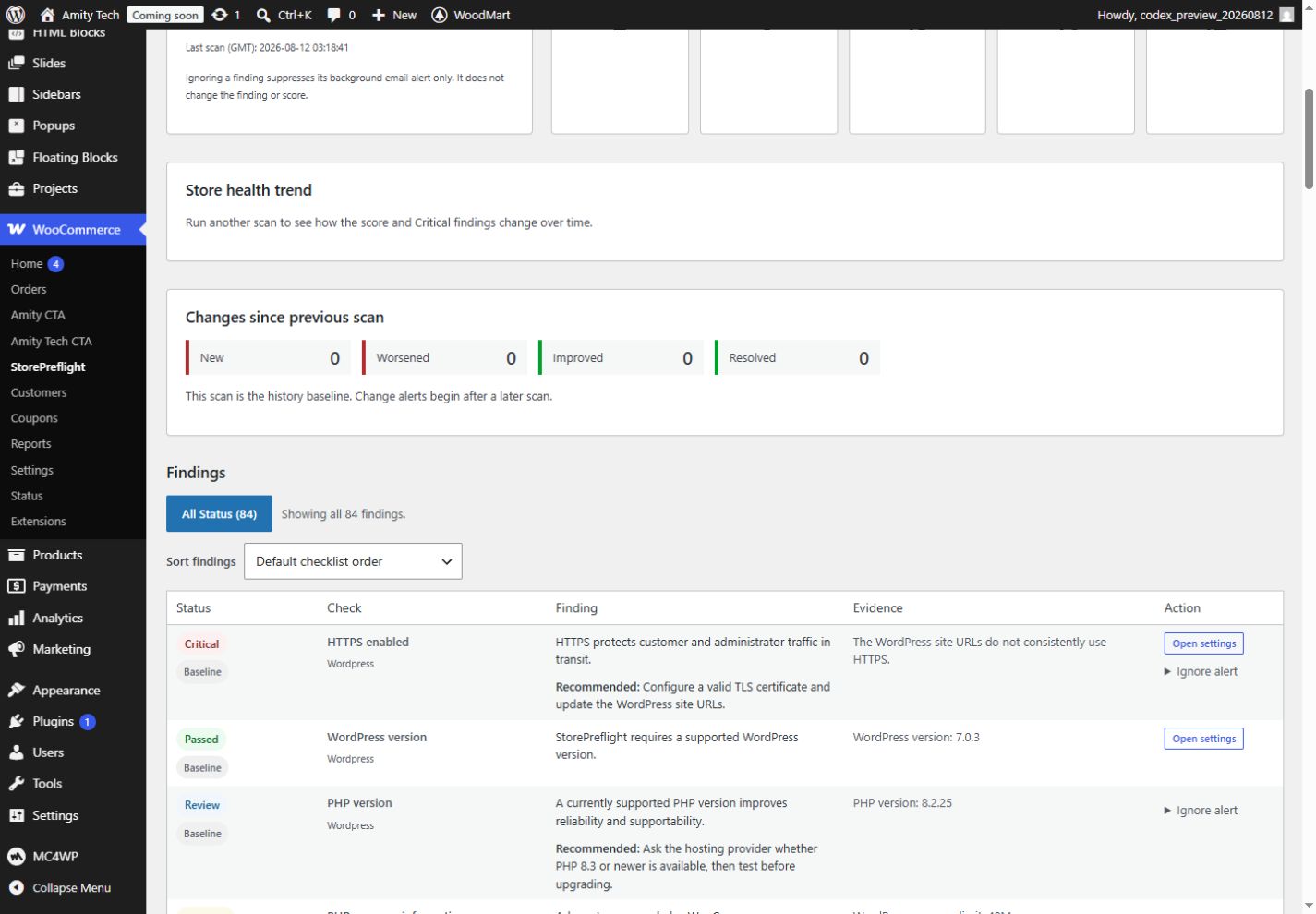
Task: Click the plus New icon
Action: [379, 15]
